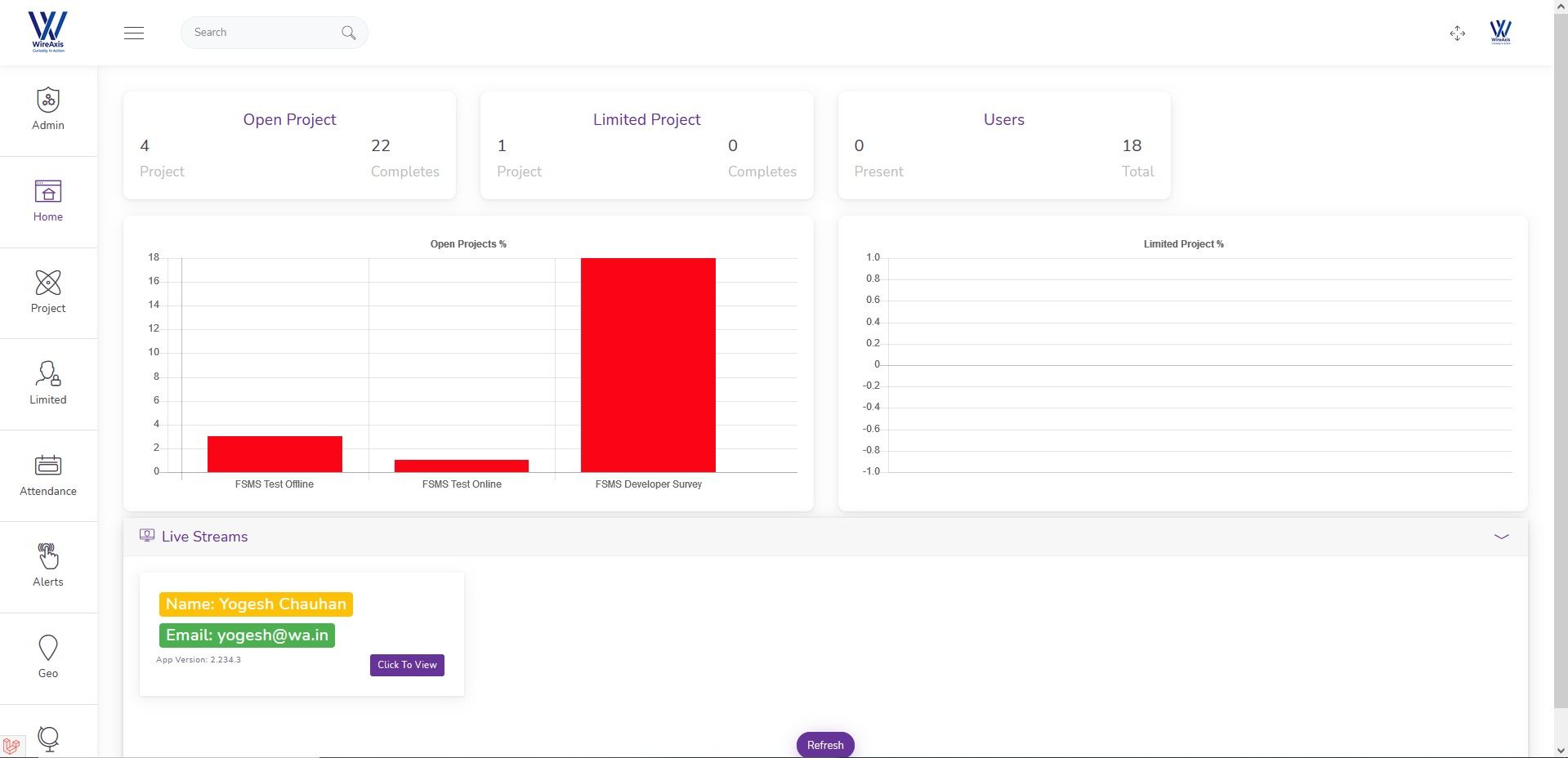This screenshot has height=758, width=1568.
Task: Type in the Search field
Action: click(x=261, y=33)
